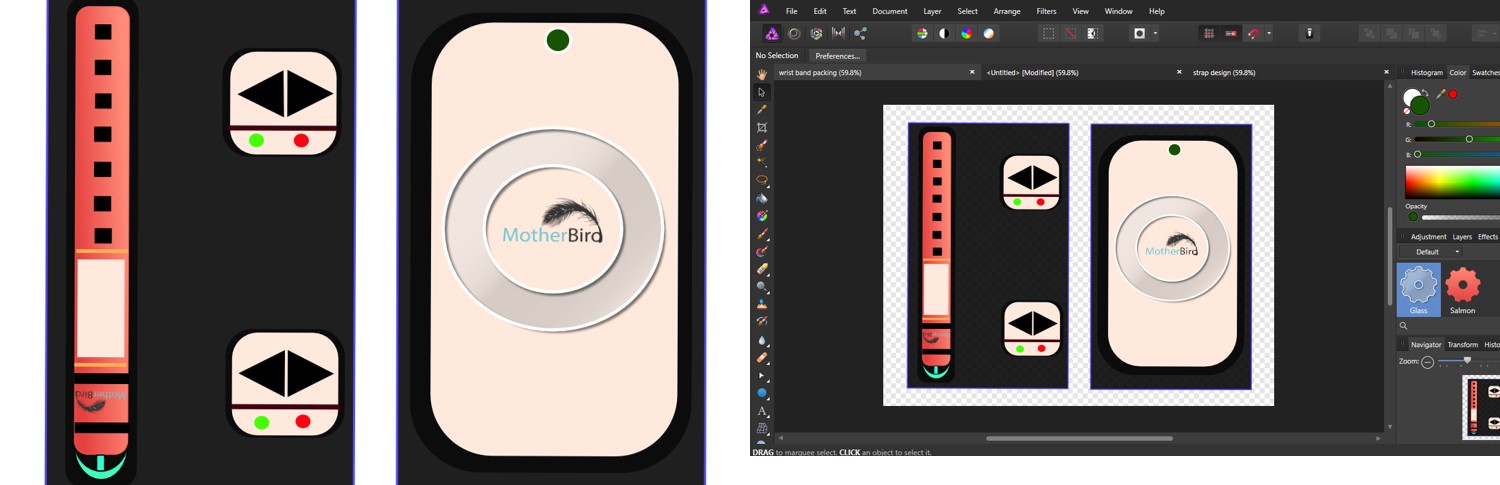The image size is (1500, 485).
Task: Open the Edit menu
Action: [x=820, y=11]
